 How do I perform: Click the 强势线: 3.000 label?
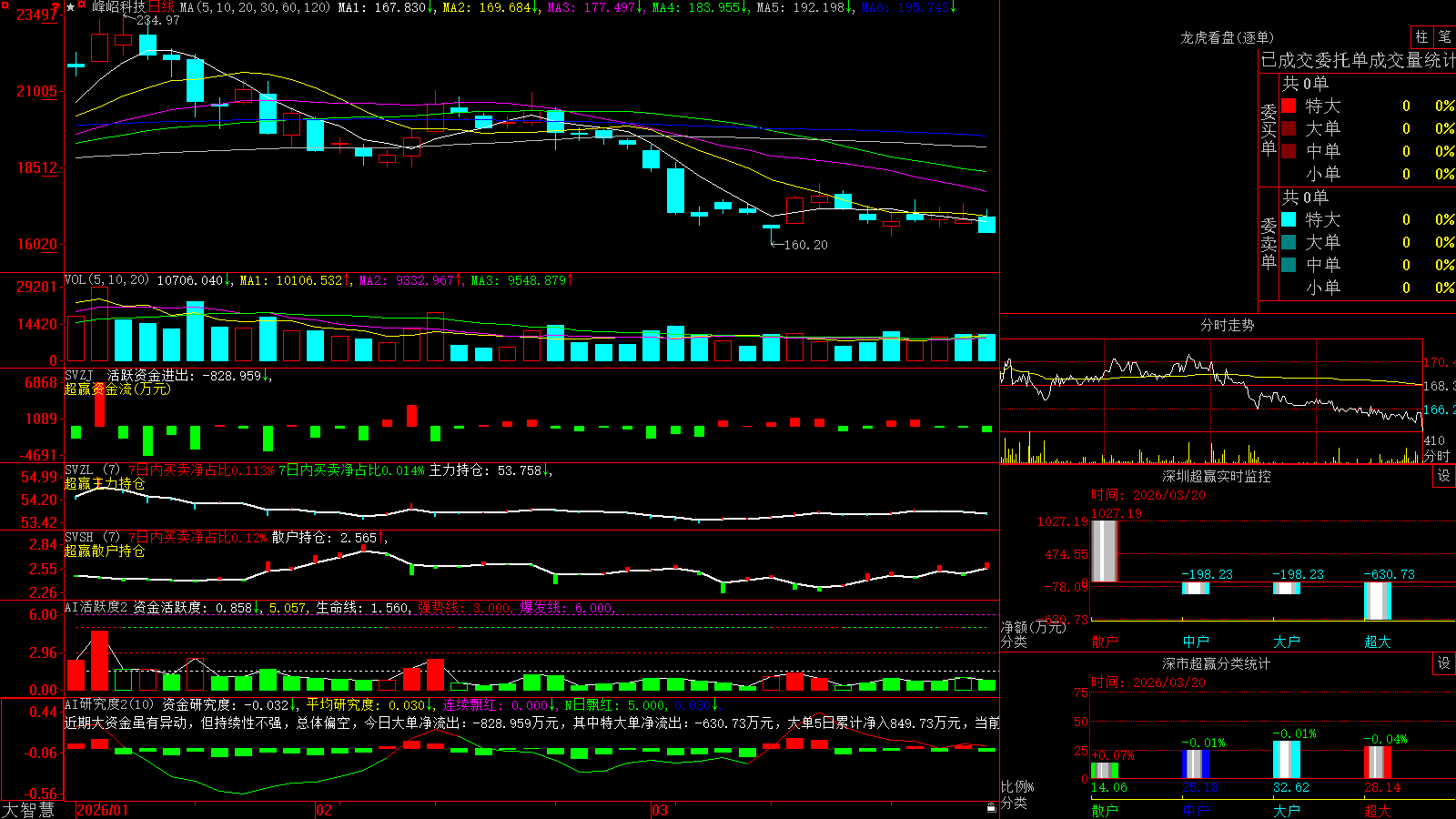tap(464, 607)
